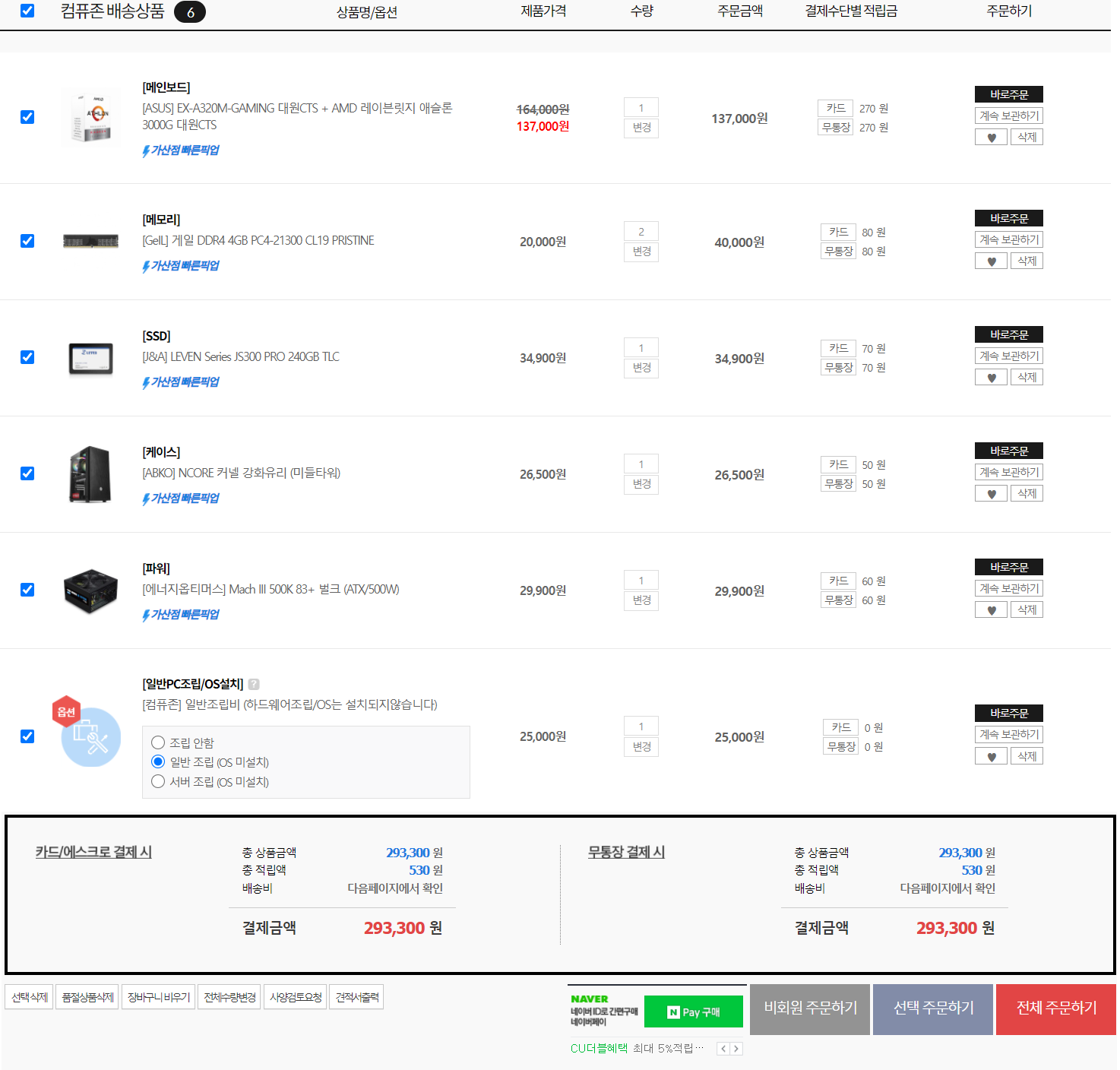Image resolution: width=1120 pixels, height=1070 pixels.
Task: Uncheck the ABKO NCORE case checkbox
Action: 27,473
